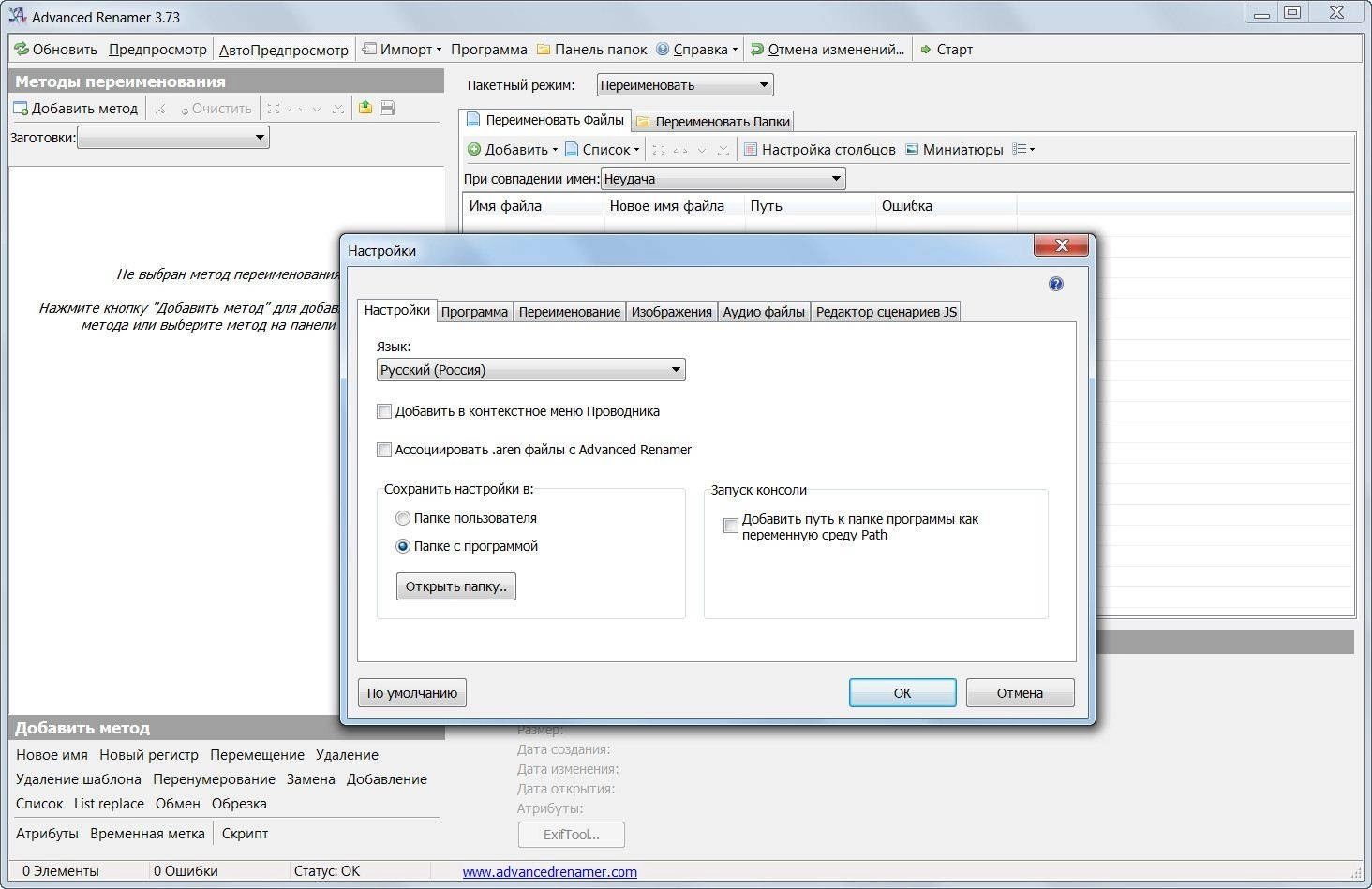The image size is (1372, 889).
Task: Click the Очистить methods button
Action: pyautogui.click(x=216, y=109)
